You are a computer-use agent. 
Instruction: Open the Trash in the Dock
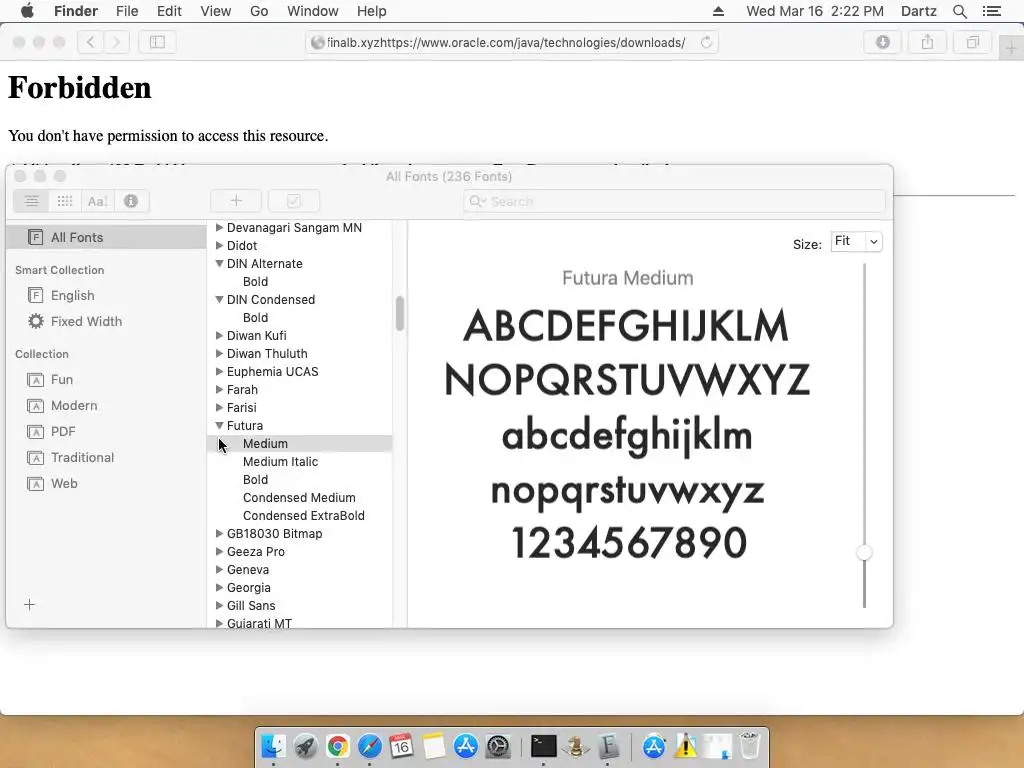point(750,746)
